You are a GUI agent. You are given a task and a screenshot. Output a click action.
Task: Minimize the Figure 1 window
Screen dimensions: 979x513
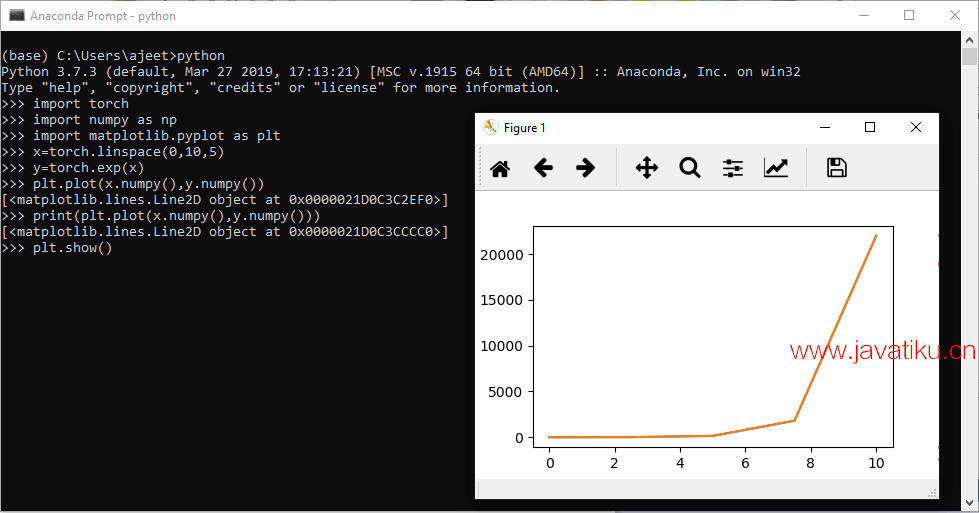coord(825,127)
